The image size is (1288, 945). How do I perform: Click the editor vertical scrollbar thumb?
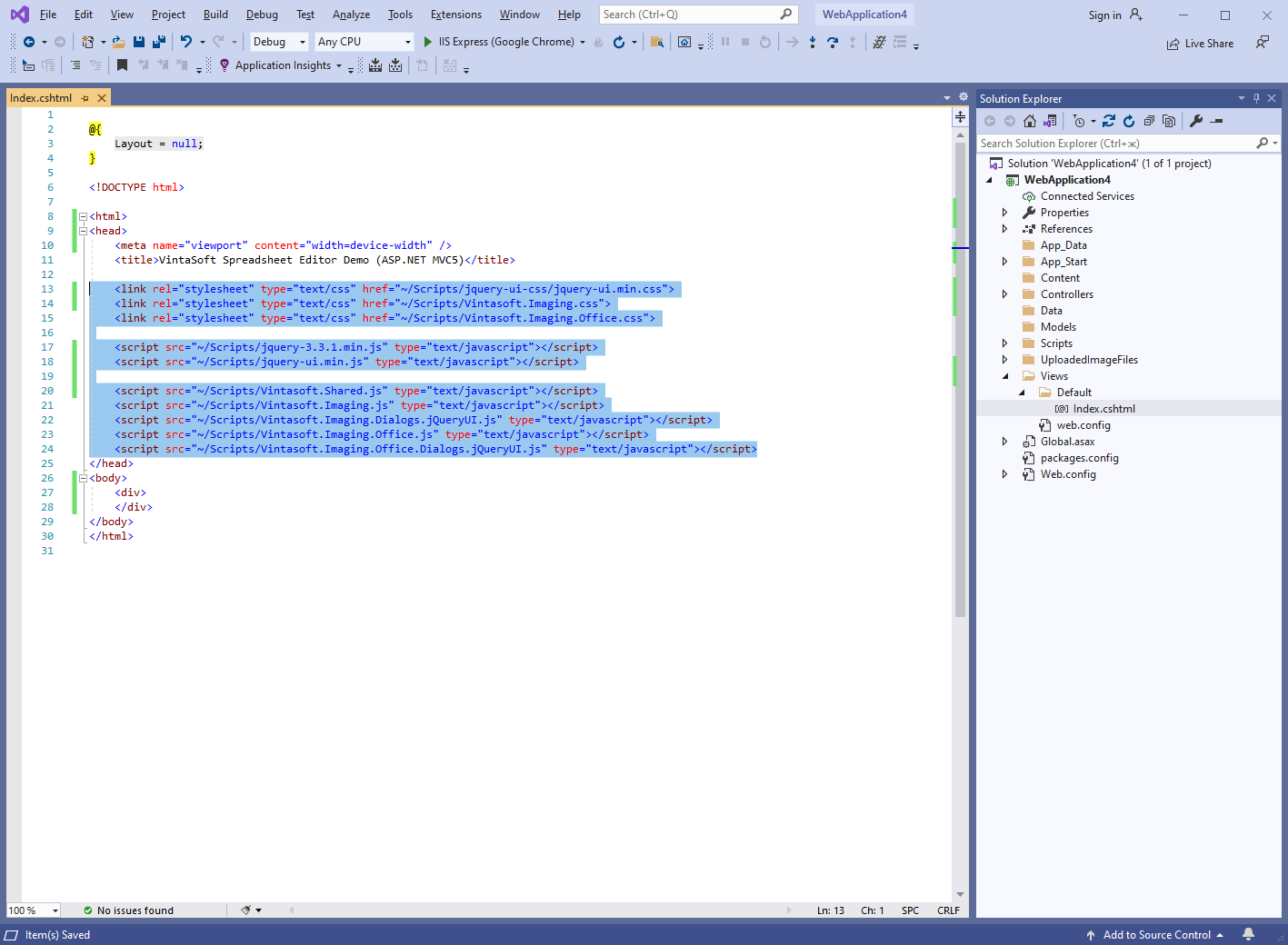pyautogui.click(x=960, y=380)
